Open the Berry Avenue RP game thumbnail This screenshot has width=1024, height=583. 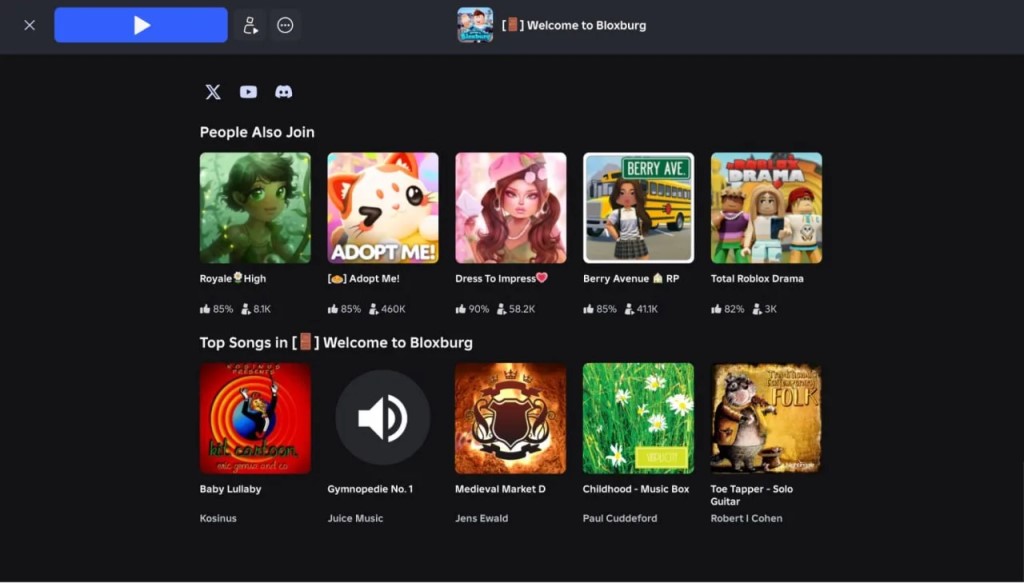click(639, 208)
